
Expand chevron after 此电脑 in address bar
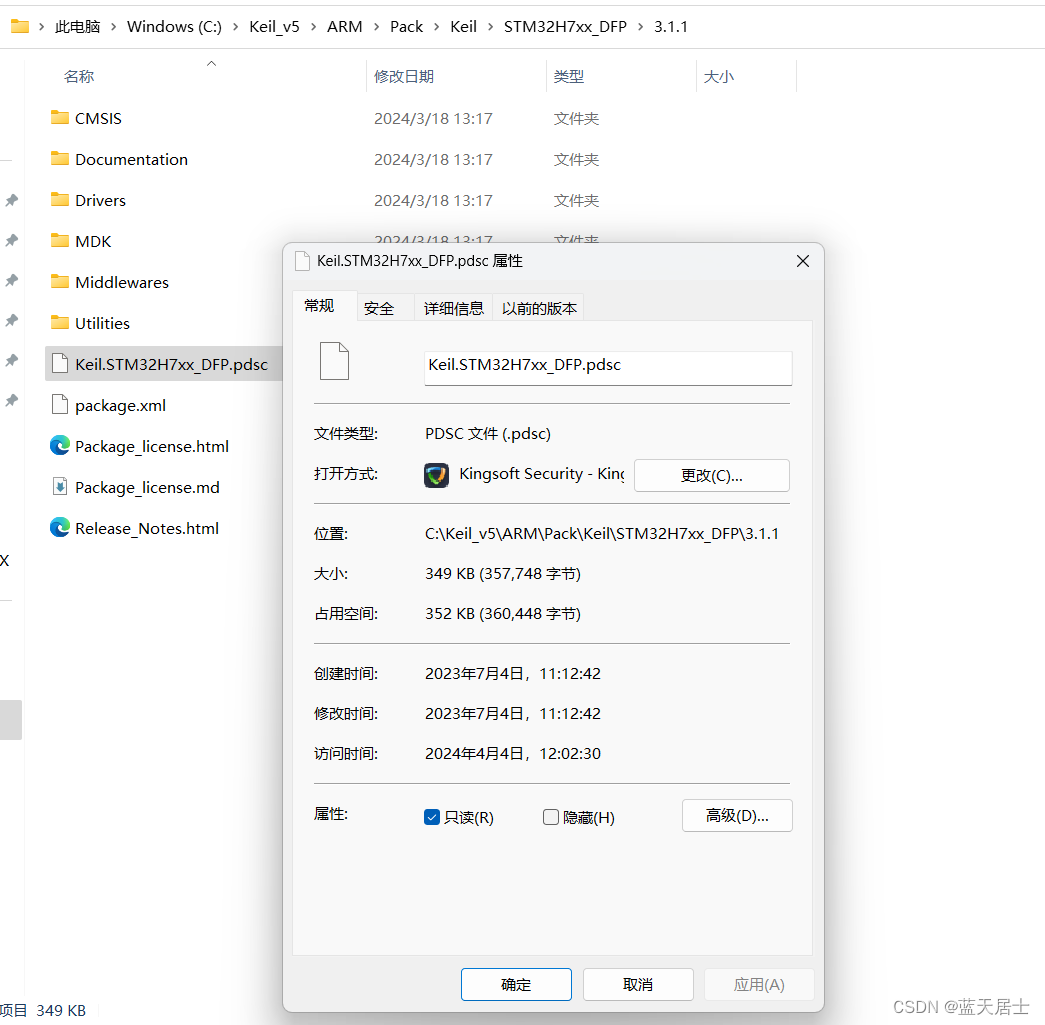113,27
